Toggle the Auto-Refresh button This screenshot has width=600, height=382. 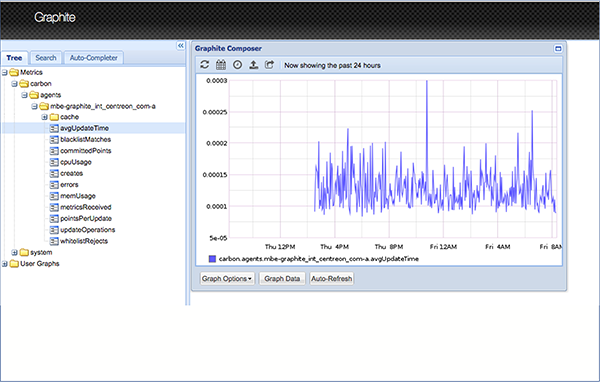coord(331,279)
